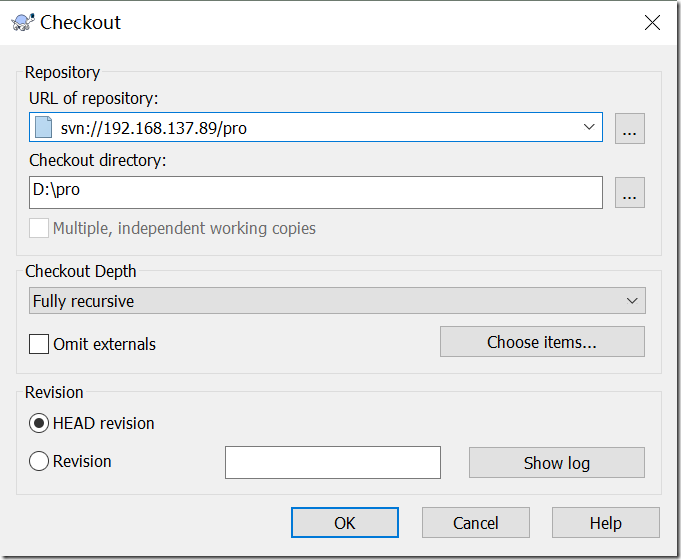Click the TortoiseSVN turtle icon in title bar
This screenshot has height=560, width=681.
23,22
